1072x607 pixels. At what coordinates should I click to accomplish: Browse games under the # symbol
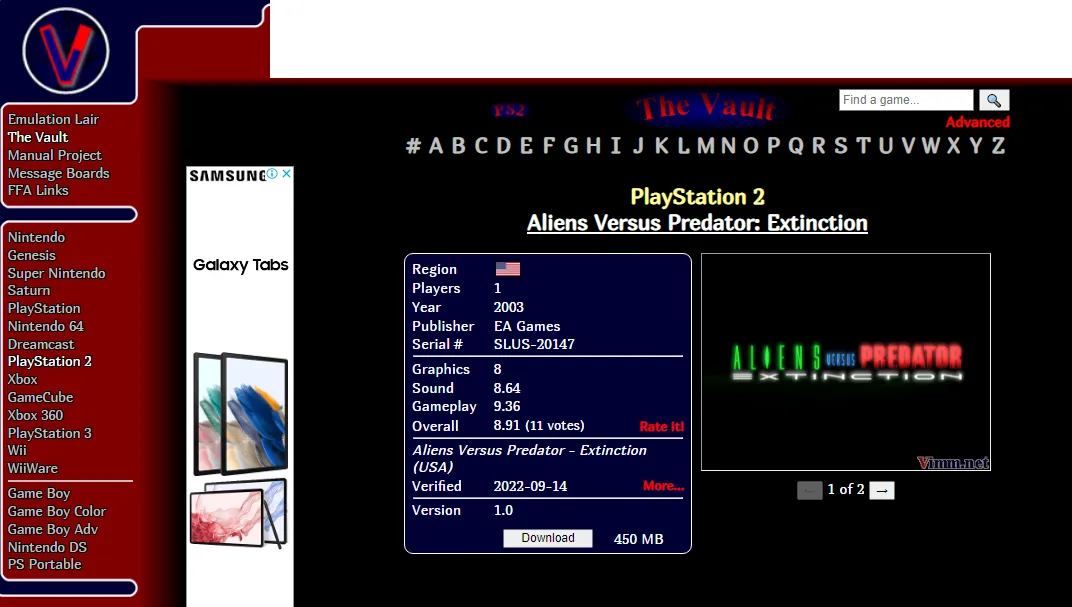coord(413,146)
